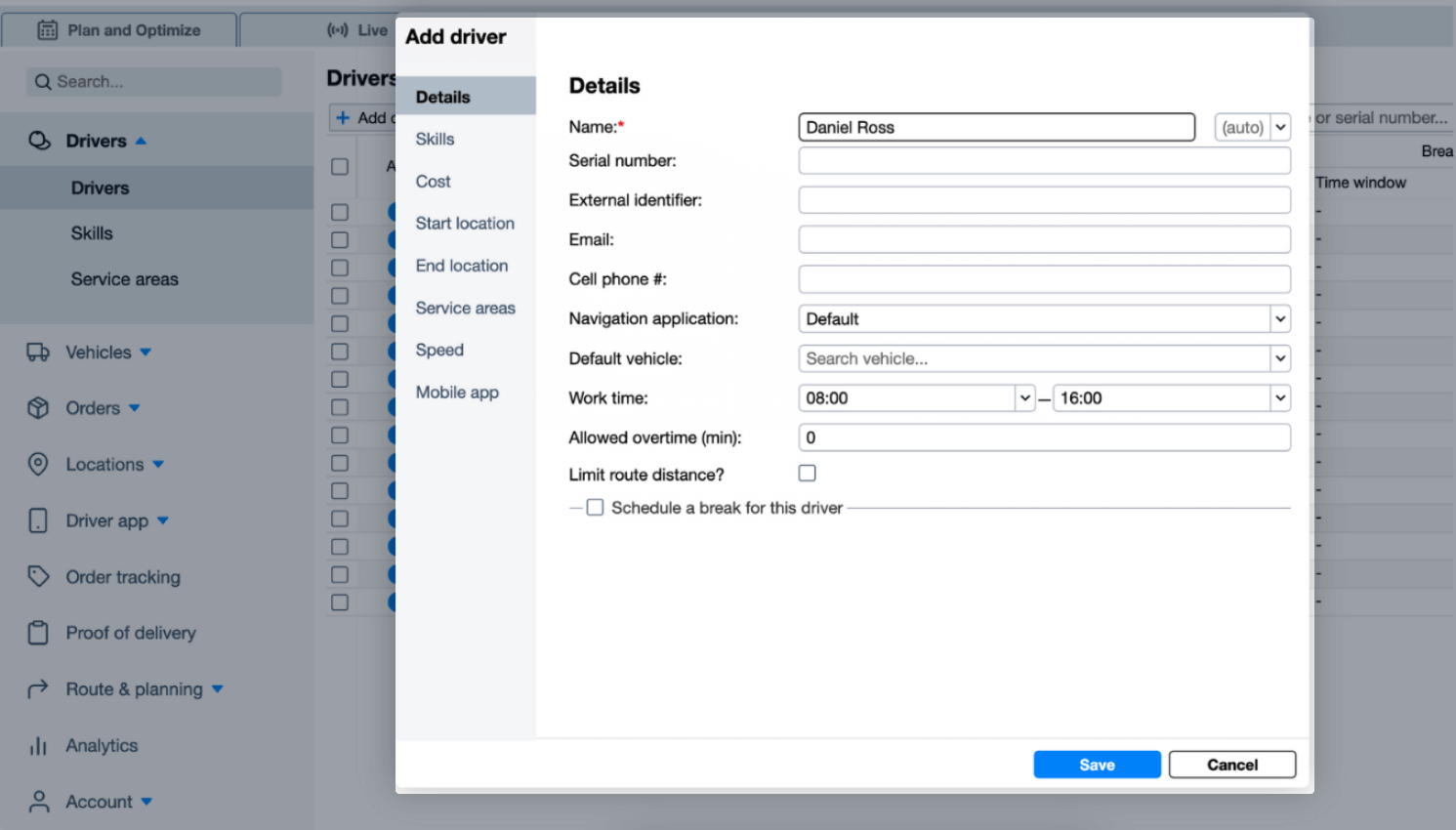Viewport: 1456px width, 830px height.
Task: Select the Plan and Optimize tab
Action: pyautogui.click(x=117, y=30)
